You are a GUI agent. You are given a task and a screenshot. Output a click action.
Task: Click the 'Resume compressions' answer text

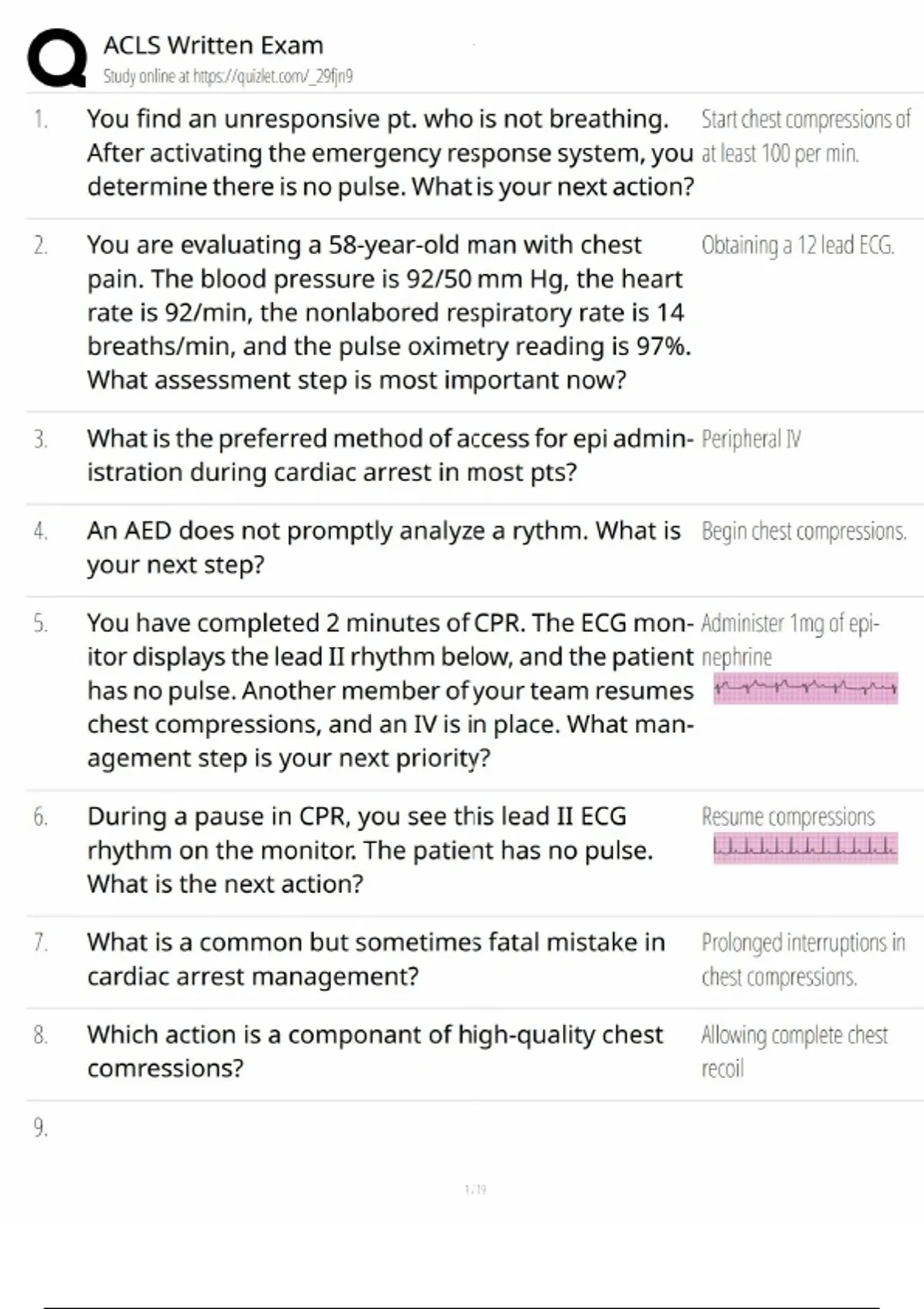[x=788, y=816]
